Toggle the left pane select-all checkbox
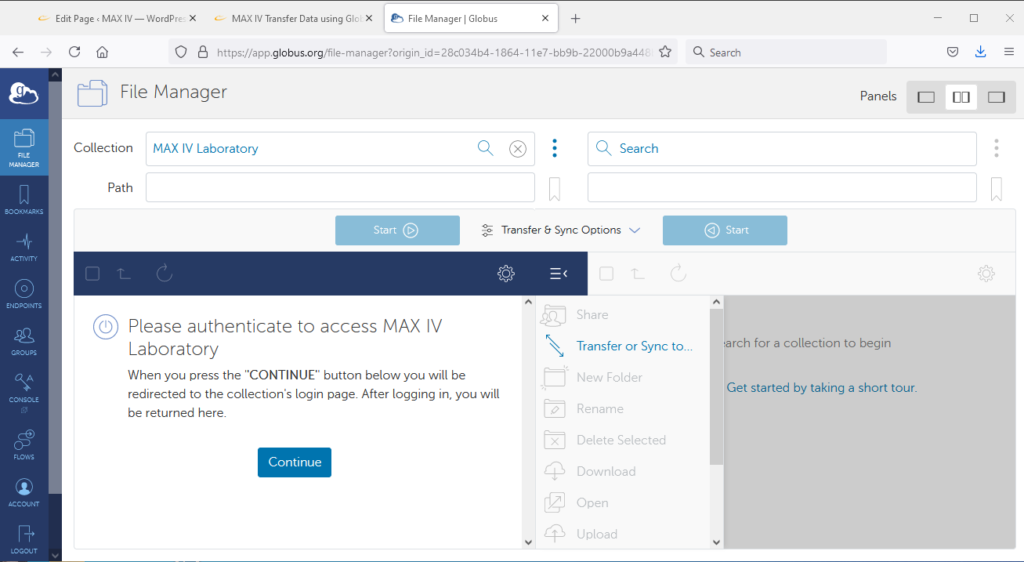Viewport: 1024px width, 562px height. (x=93, y=273)
